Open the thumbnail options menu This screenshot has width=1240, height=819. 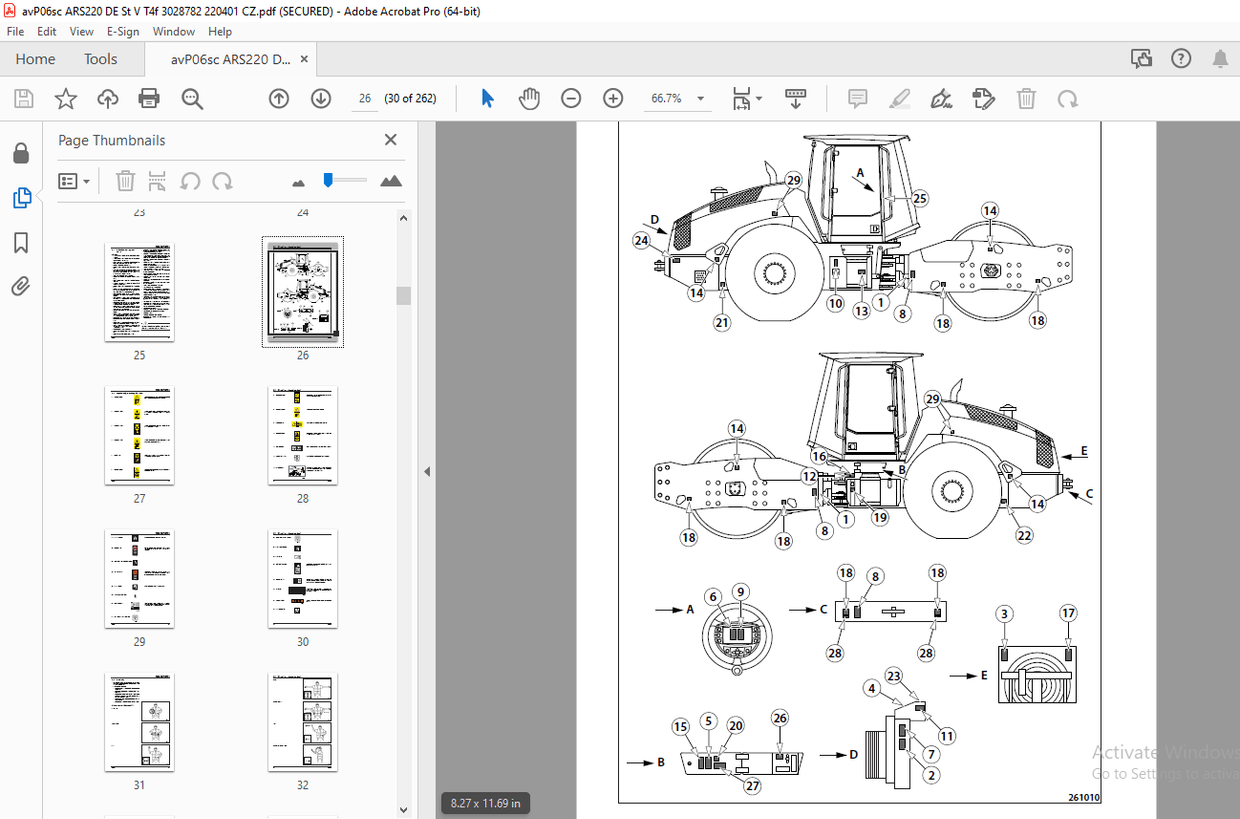coord(72,181)
